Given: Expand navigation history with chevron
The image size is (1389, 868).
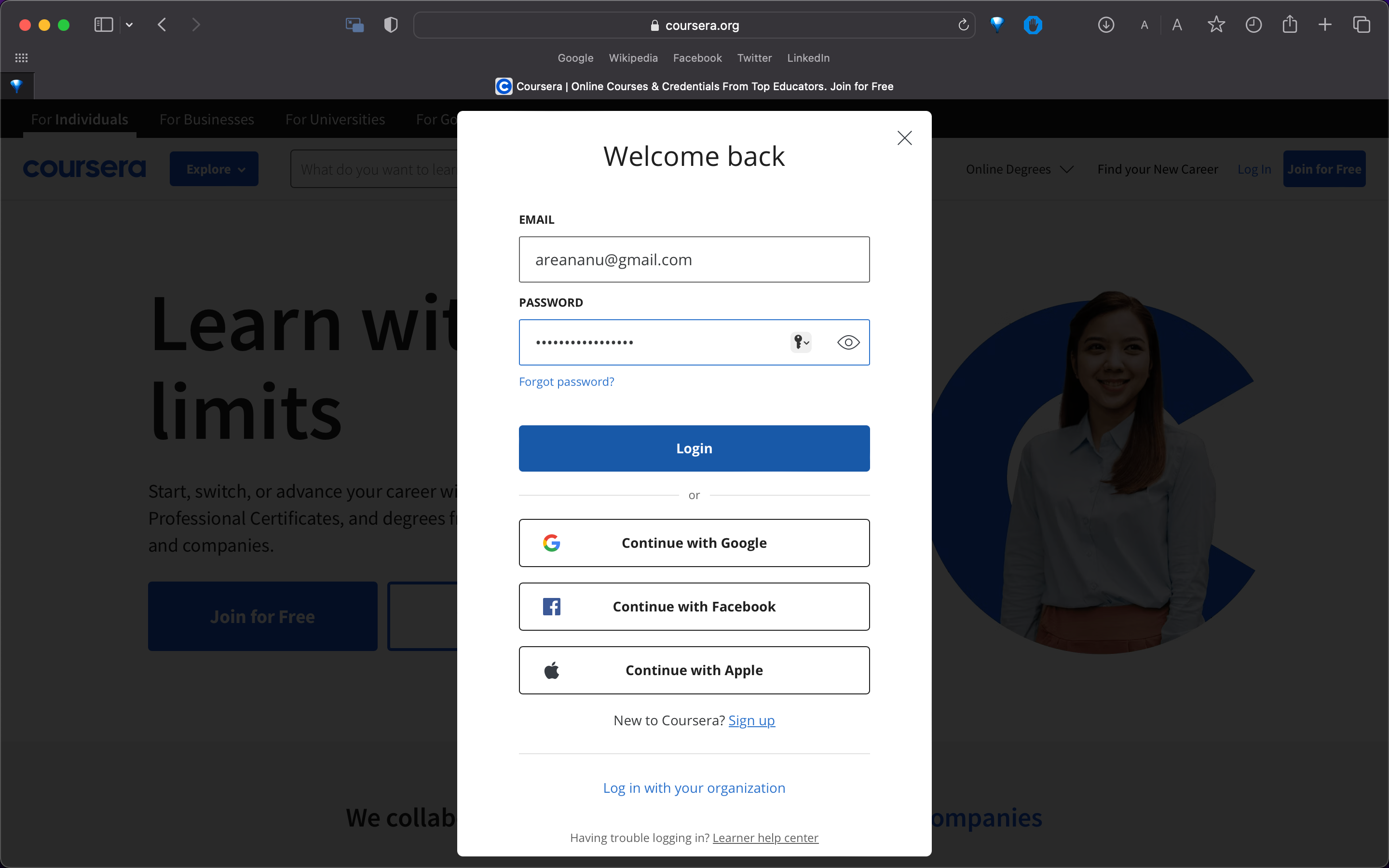Looking at the screenshot, I should tap(130, 25).
